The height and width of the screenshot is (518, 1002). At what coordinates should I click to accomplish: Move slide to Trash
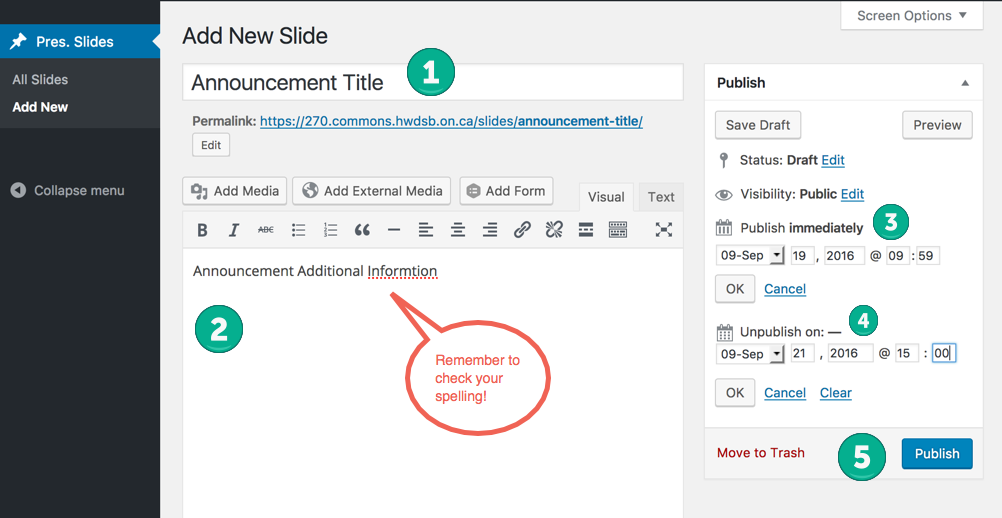[x=760, y=453]
